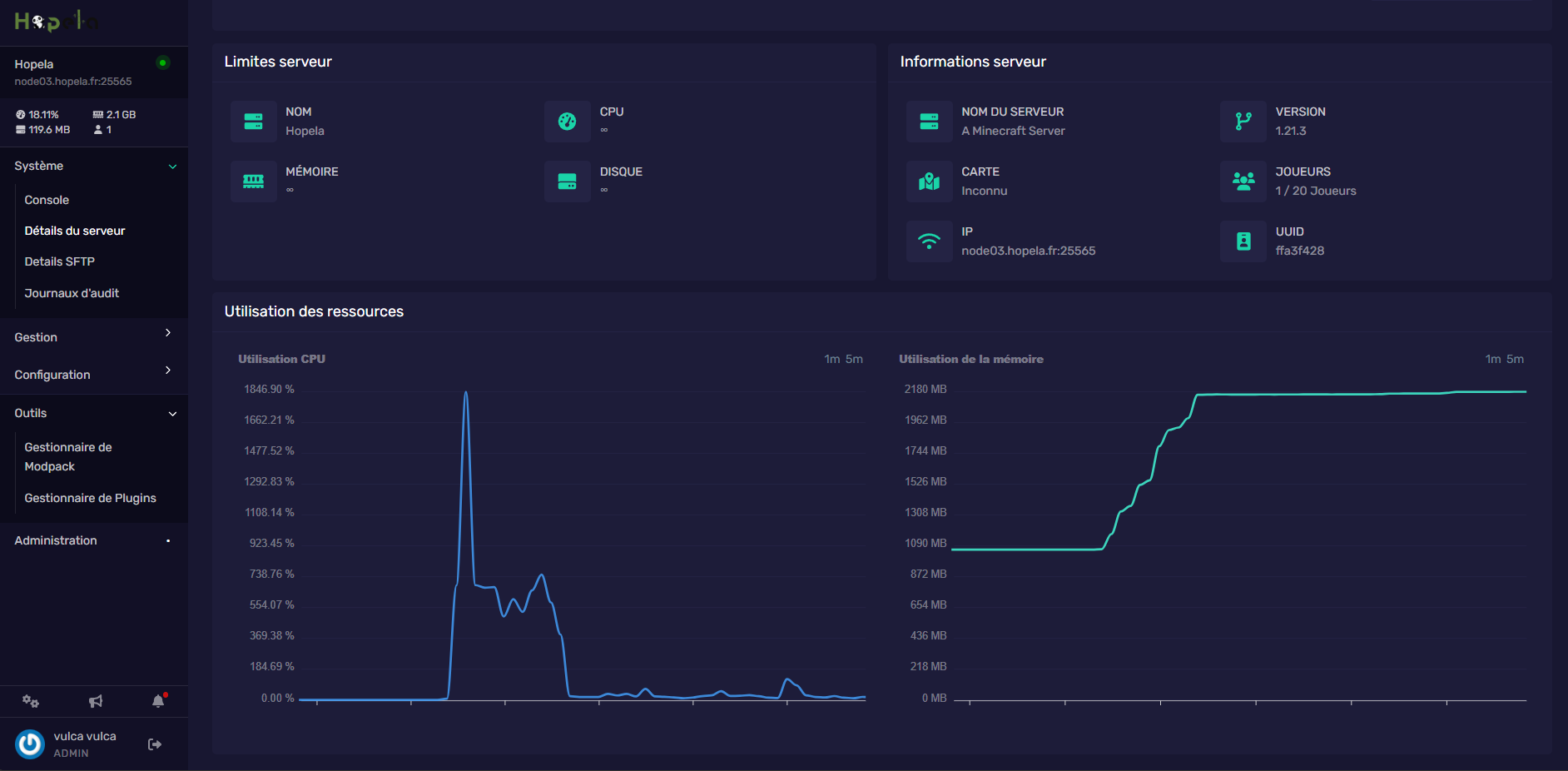1568x771 pixels.
Task: Expand the Configuration menu section
Action: (x=94, y=374)
